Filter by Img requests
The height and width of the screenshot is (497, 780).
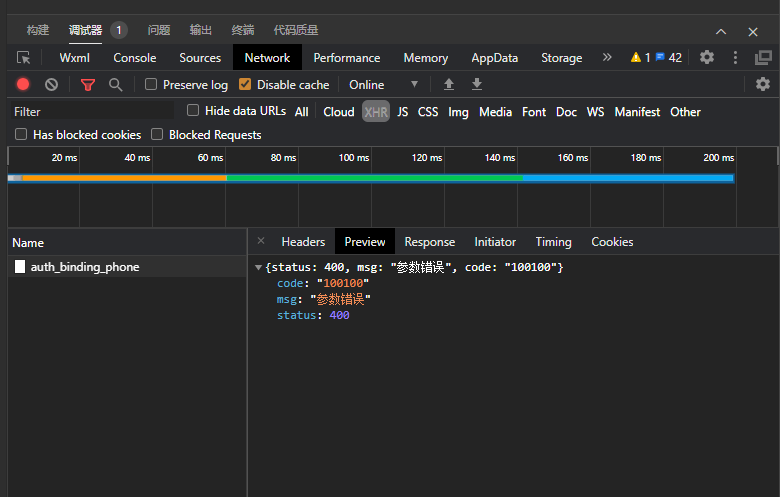[458, 112]
